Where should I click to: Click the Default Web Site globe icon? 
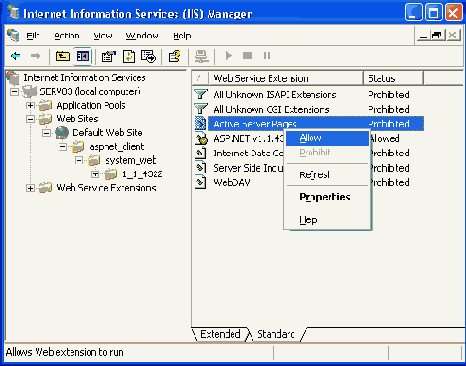coord(62,132)
